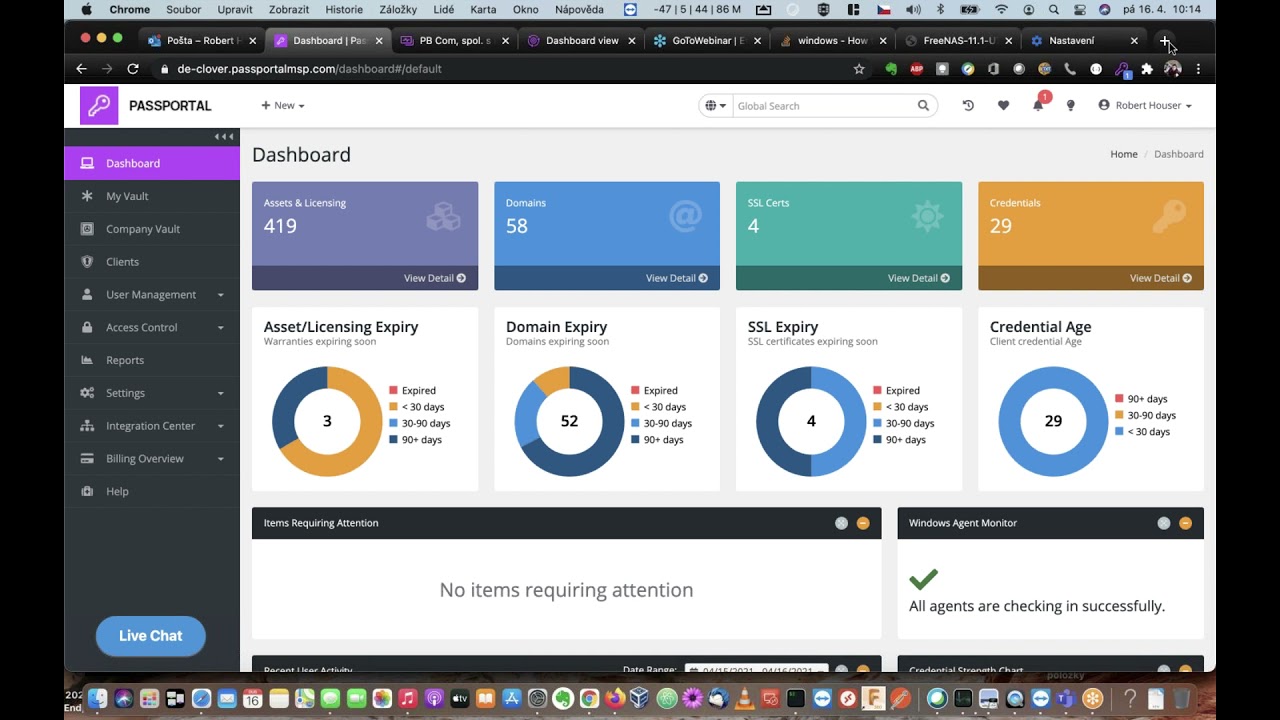
Task: Open the Date Range picker field
Action: tap(757, 669)
